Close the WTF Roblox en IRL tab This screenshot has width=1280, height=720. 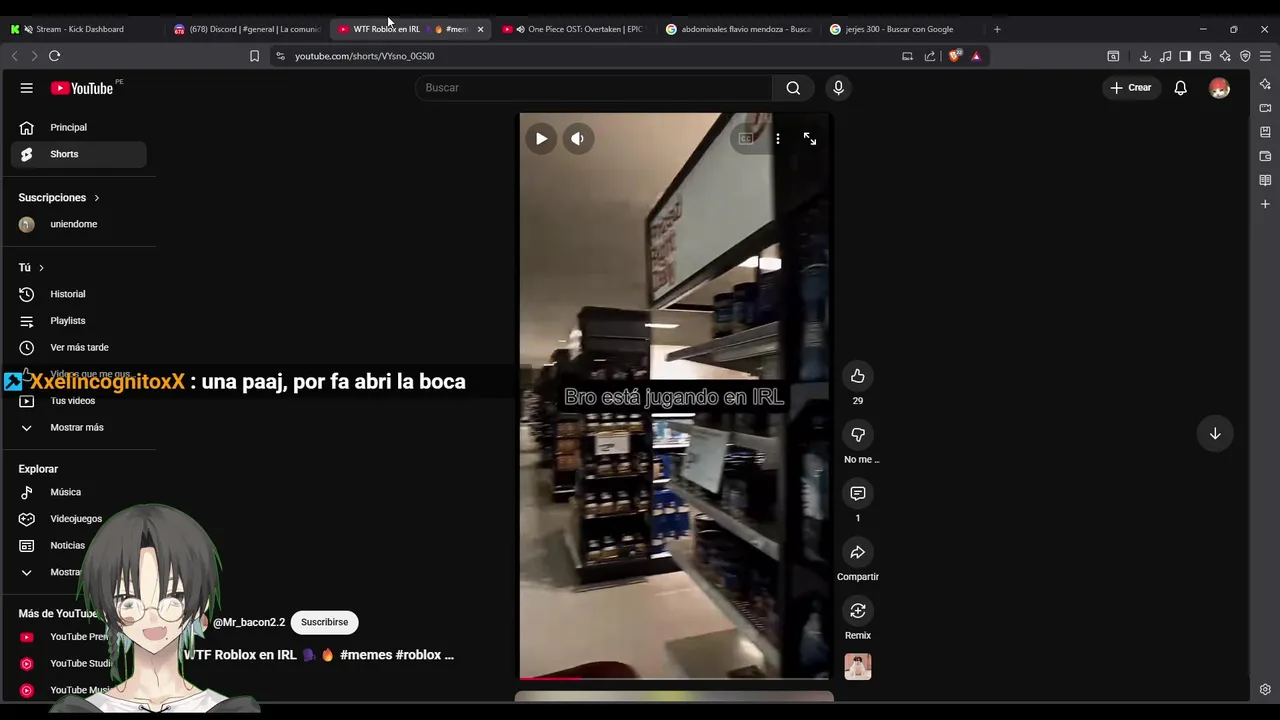point(480,29)
